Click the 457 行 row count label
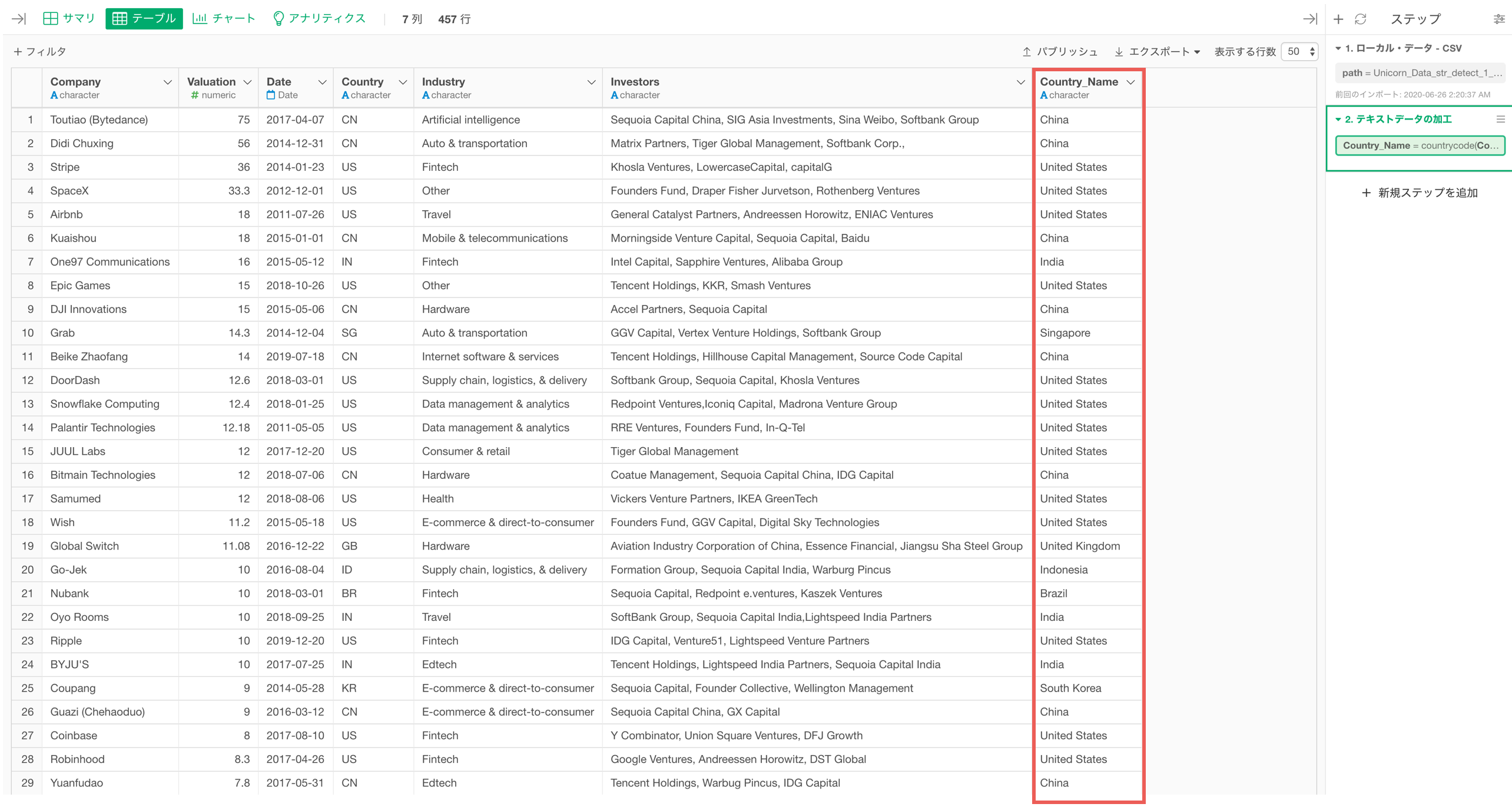Screen dimensions: 1512x807 click(x=454, y=19)
